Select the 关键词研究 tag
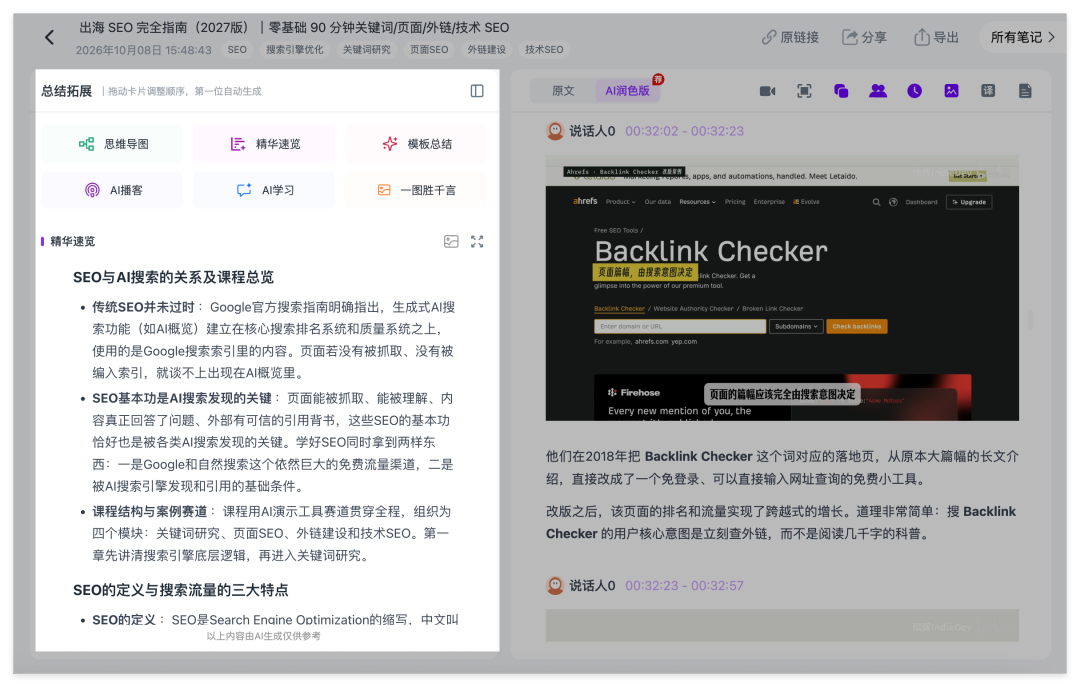The height and width of the screenshot is (687, 1080). point(366,50)
